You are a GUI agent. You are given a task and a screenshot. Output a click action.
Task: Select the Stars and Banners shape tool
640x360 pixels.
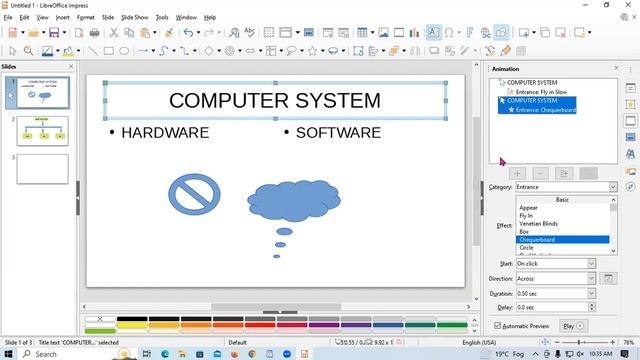[x=312, y=51]
